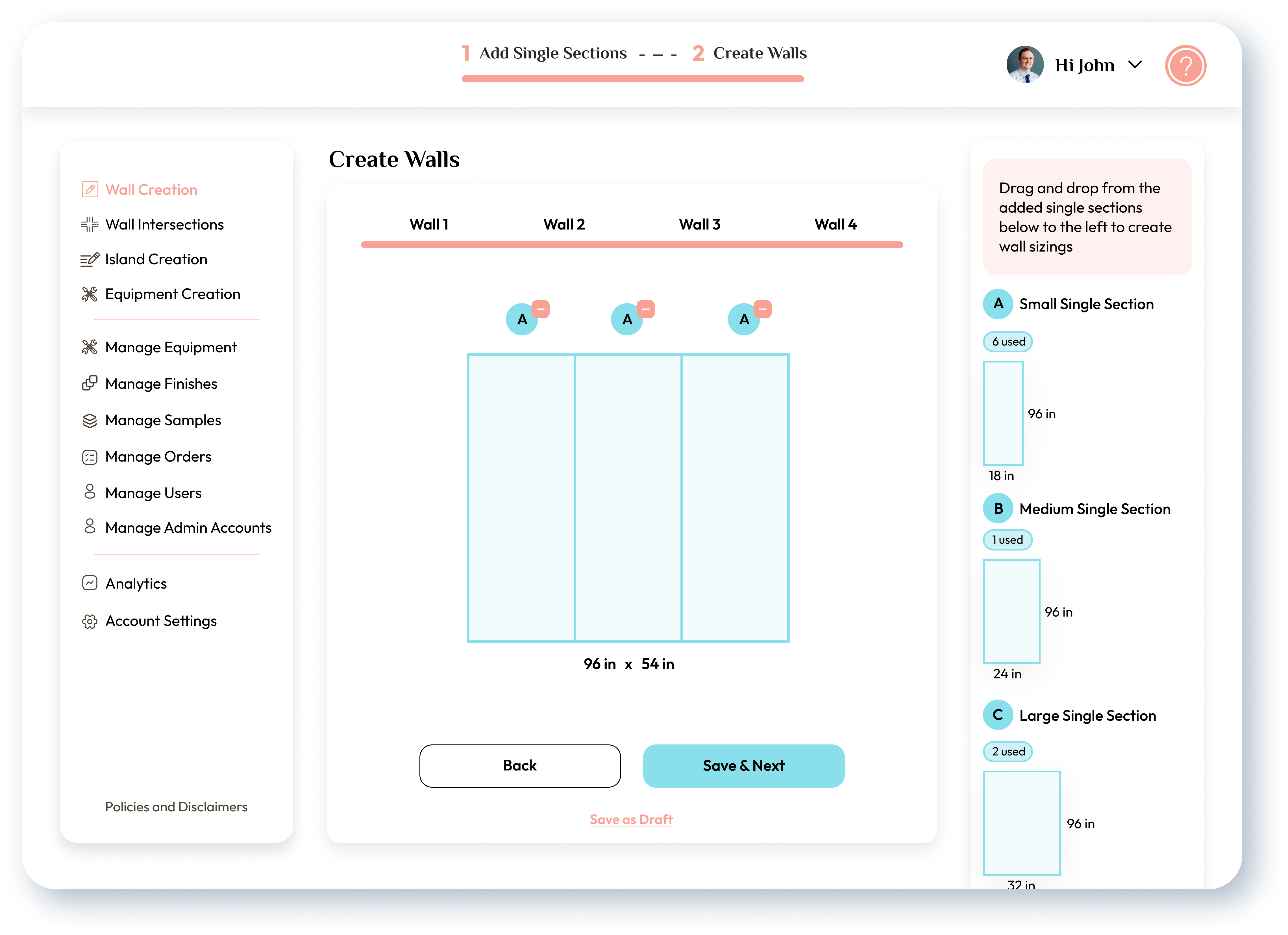Click the 'Hi John' greeting text
Viewport: 1288px width, 935px height.
click(x=1085, y=65)
